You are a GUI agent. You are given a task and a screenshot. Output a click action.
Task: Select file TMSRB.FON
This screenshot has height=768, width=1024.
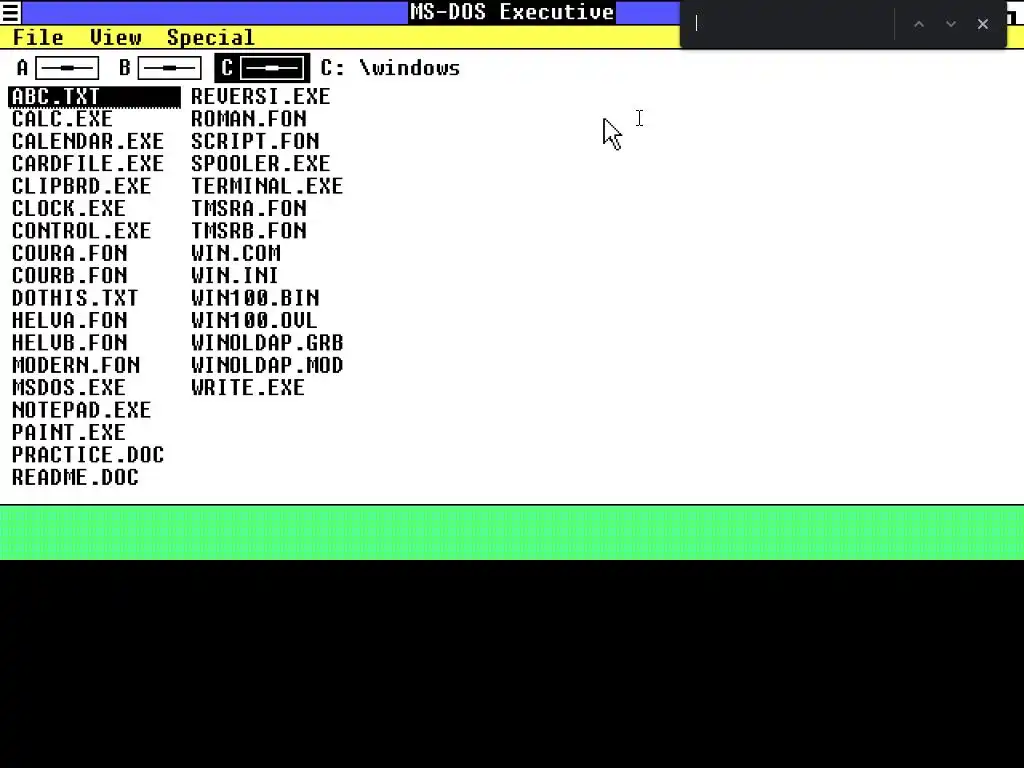248,231
